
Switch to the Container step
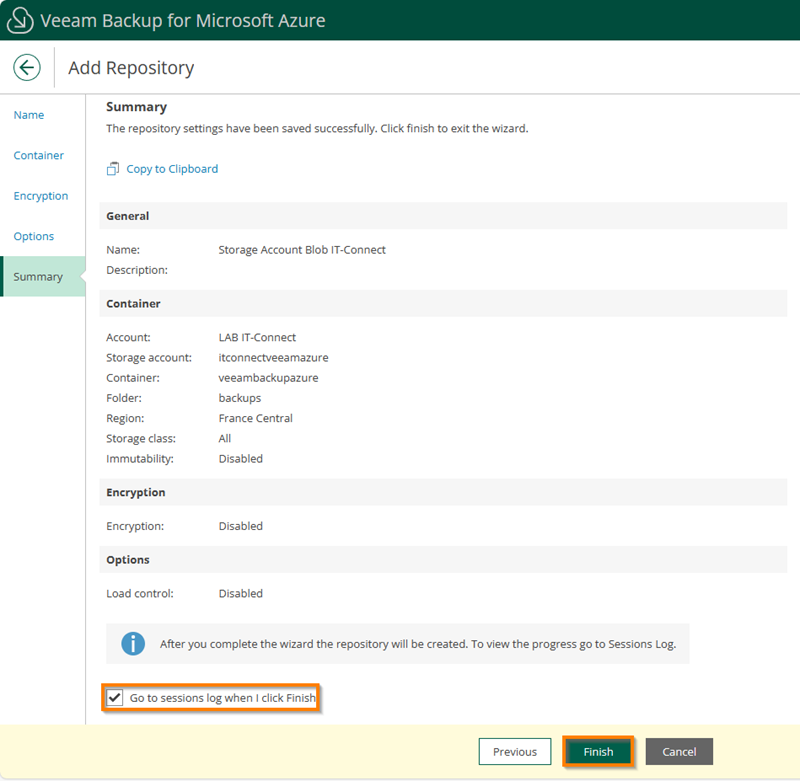point(38,156)
